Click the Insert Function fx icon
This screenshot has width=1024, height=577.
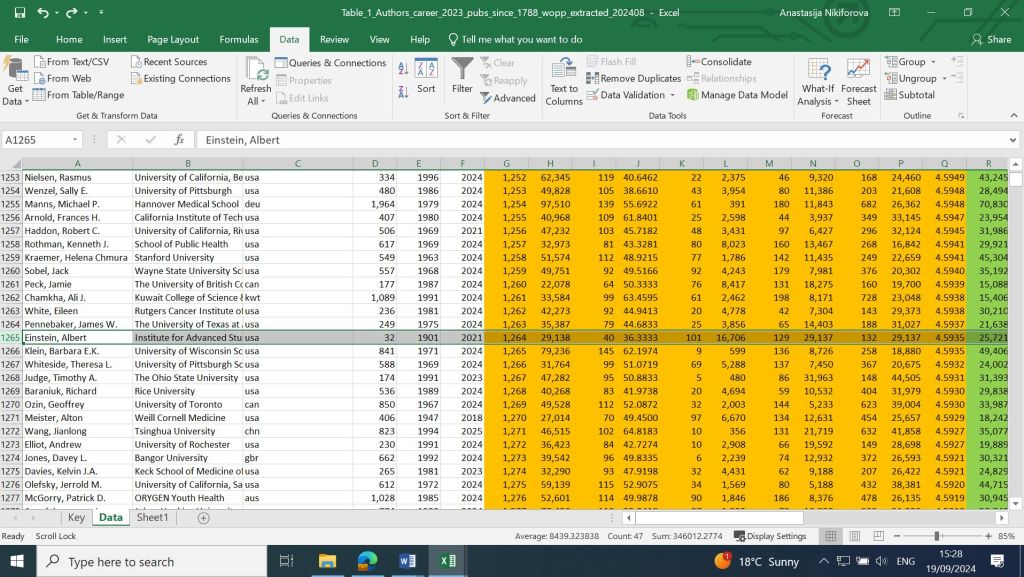point(179,140)
